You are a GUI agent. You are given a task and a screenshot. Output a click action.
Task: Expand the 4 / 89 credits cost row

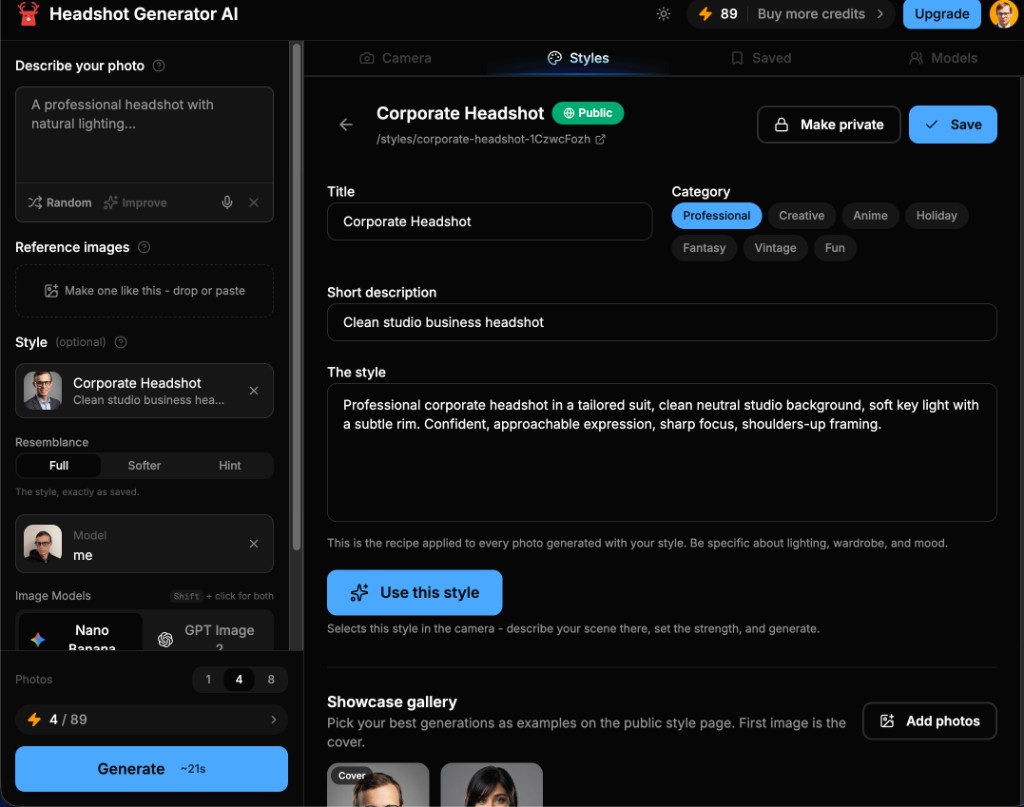pos(152,720)
